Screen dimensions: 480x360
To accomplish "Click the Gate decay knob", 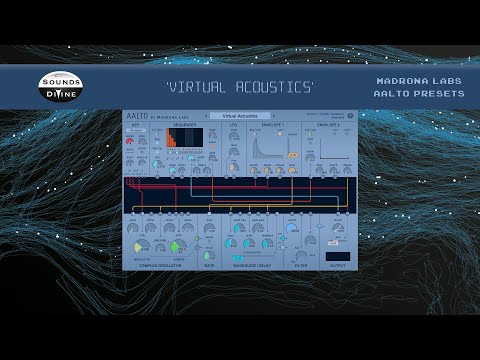I will 209,256.
